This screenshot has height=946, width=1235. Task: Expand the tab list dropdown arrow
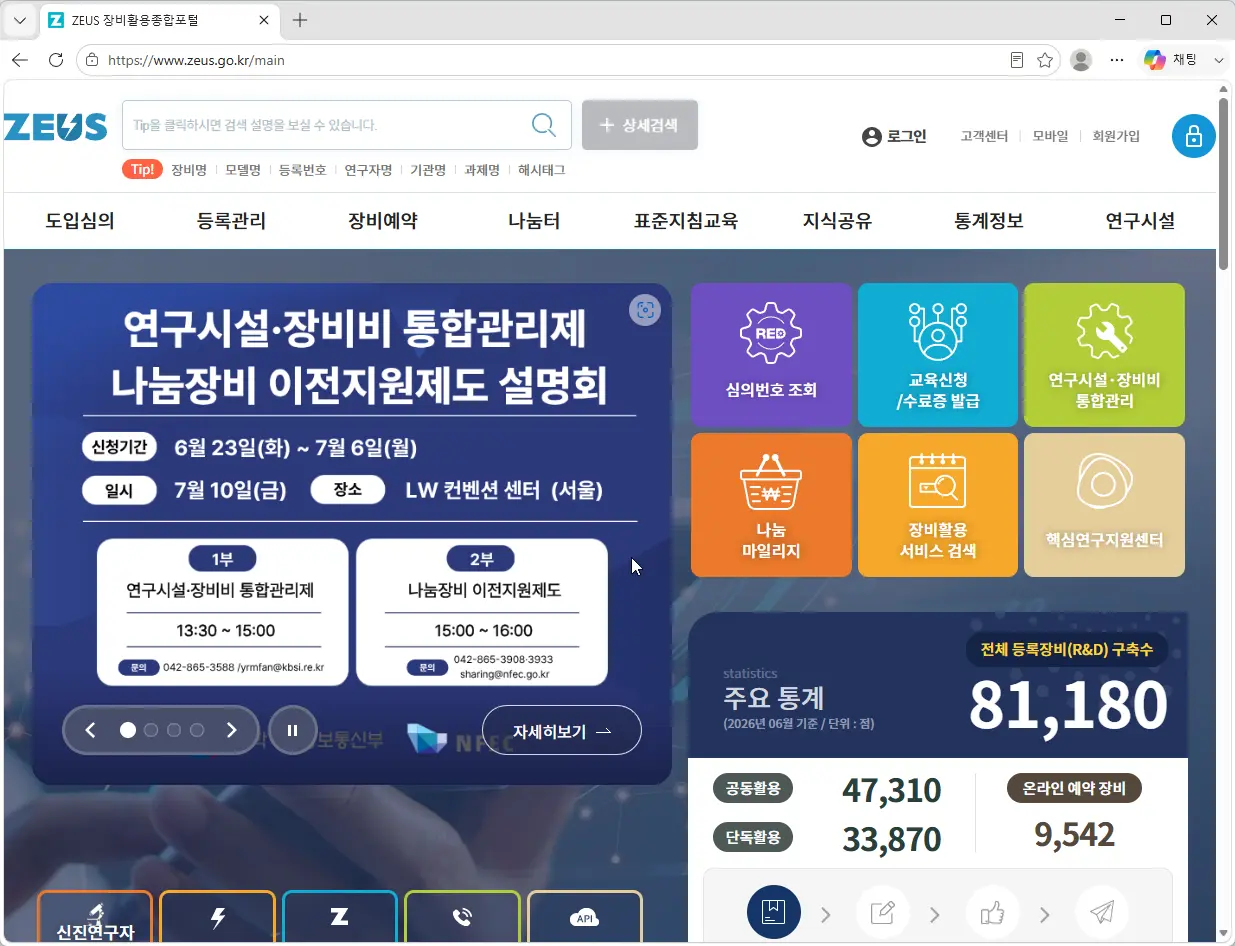(20, 20)
